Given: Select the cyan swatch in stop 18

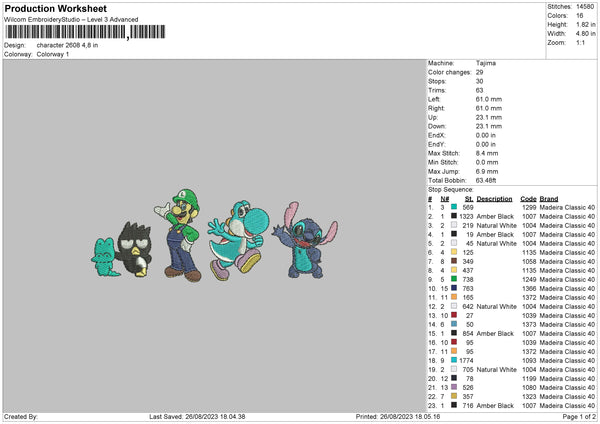Looking at the screenshot, I should coord(454,360).
